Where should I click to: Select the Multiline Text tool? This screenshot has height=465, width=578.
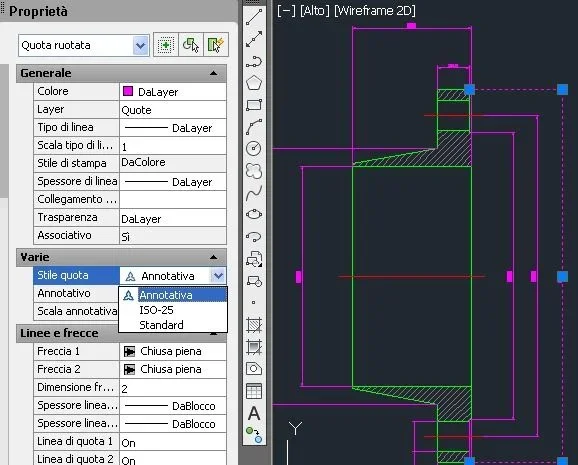tap(254, 413)
